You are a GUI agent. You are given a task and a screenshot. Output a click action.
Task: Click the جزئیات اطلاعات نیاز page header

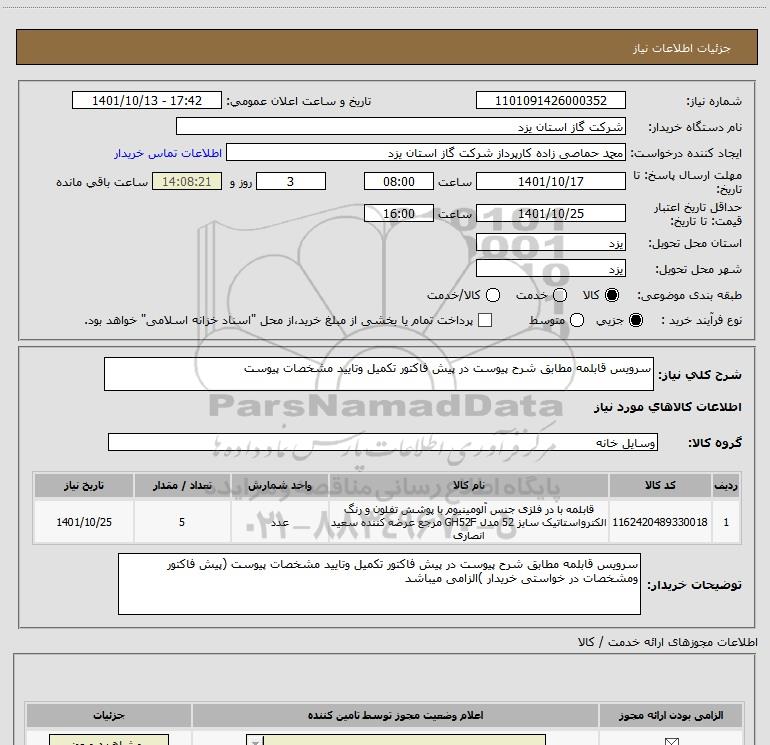click(387, 47)
